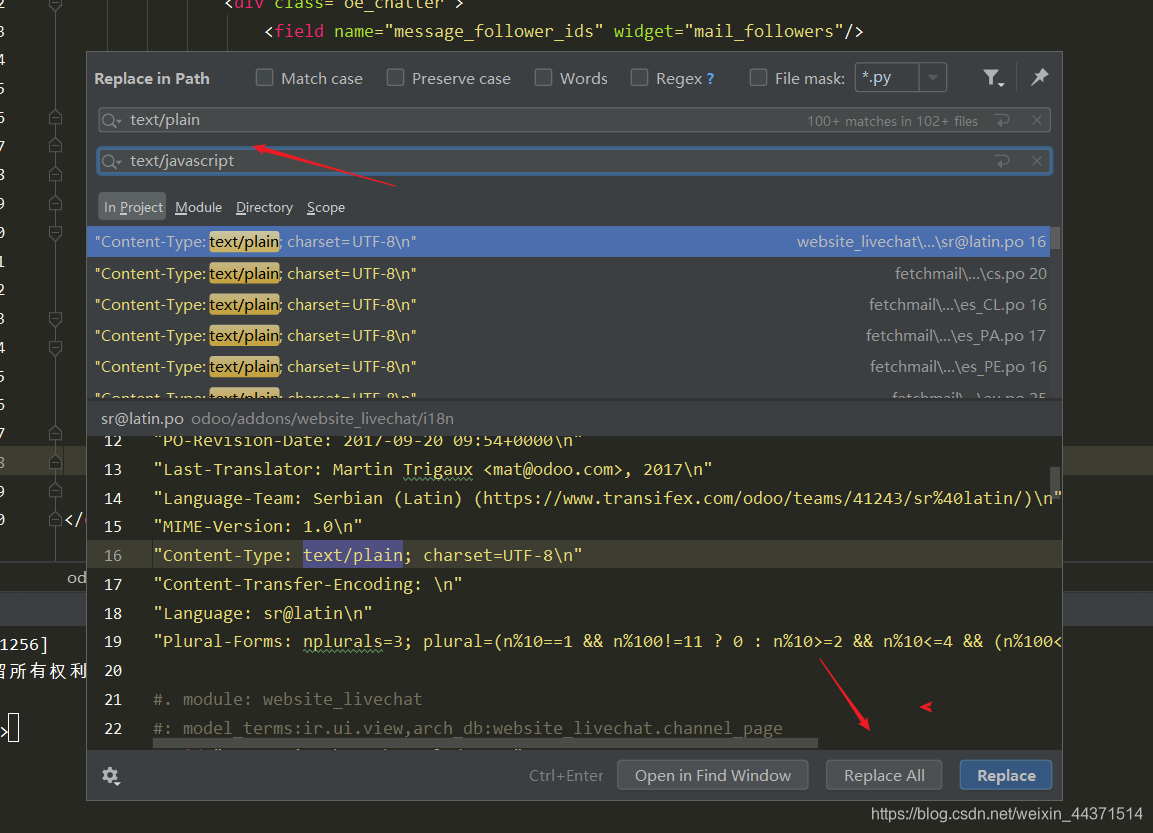Enable the File mask checkbox
The image size is (1153, 833).
(x=757, y=77)
